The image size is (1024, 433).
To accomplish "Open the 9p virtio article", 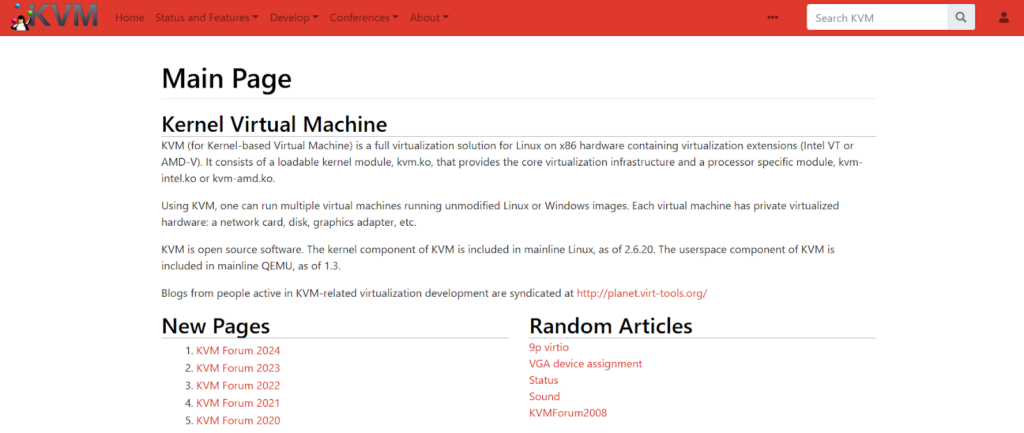I will (549, 347).
